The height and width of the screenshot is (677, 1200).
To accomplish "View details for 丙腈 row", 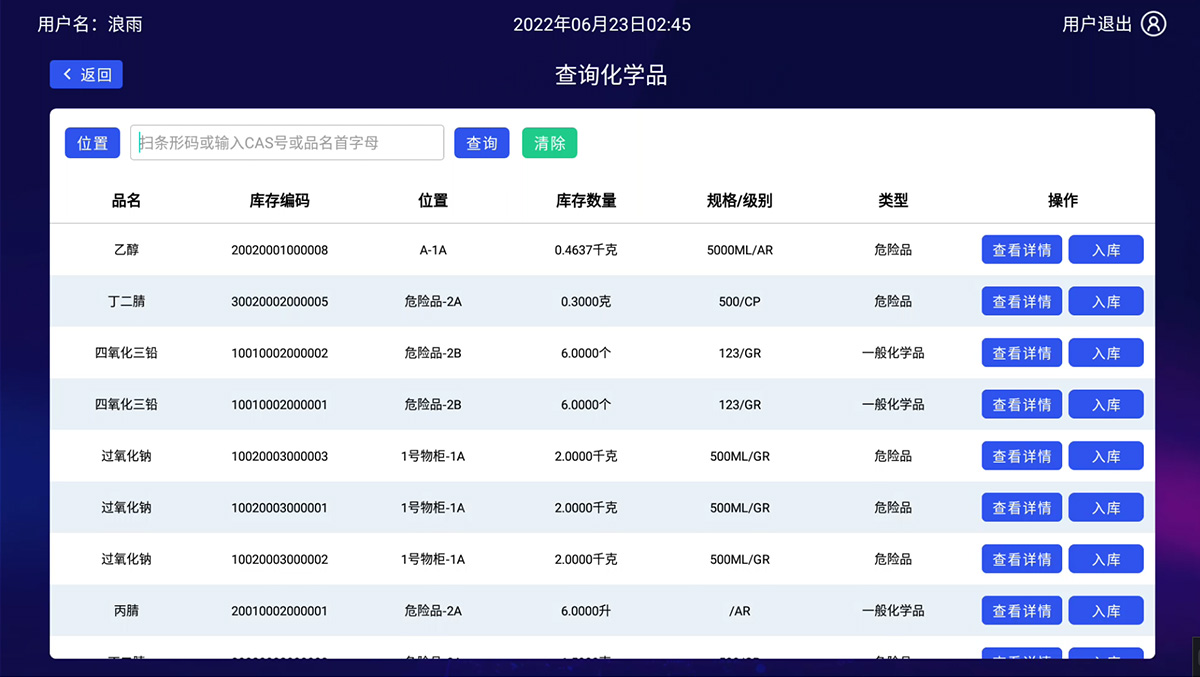I will (x=1021, y=611).
